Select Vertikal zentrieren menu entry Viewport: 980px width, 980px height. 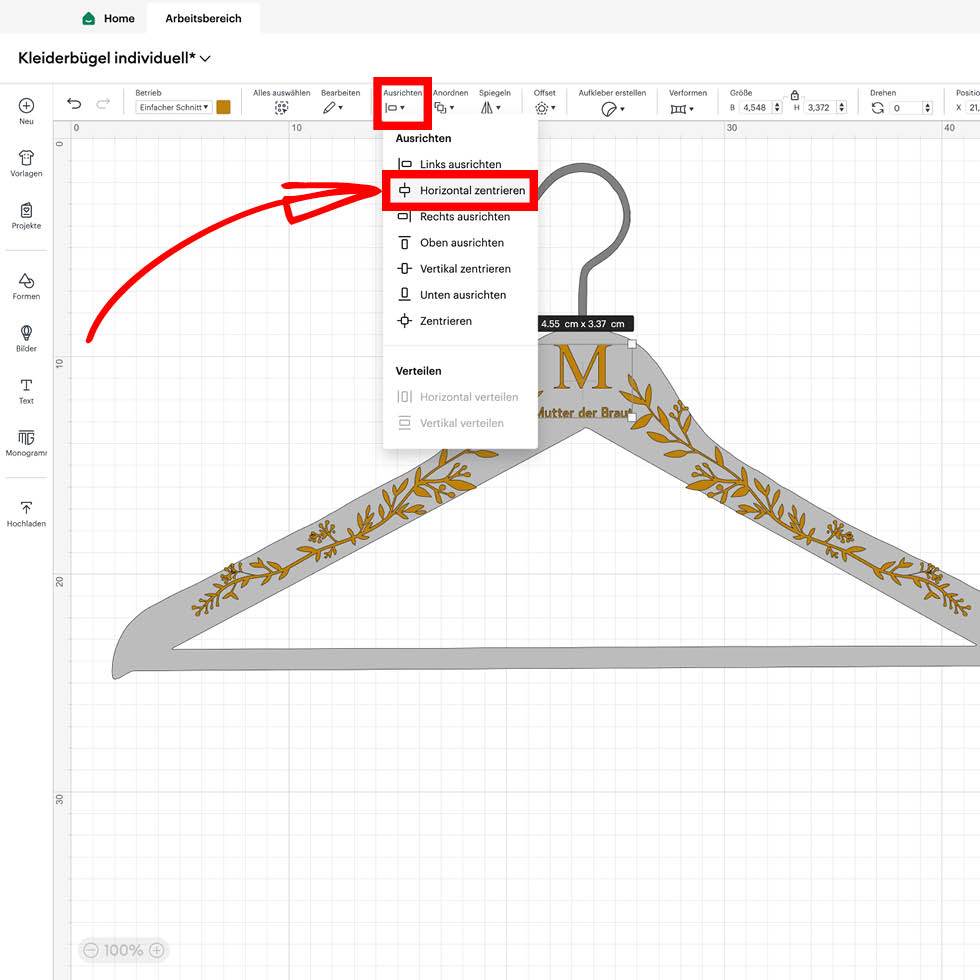[x=464, y=269]
